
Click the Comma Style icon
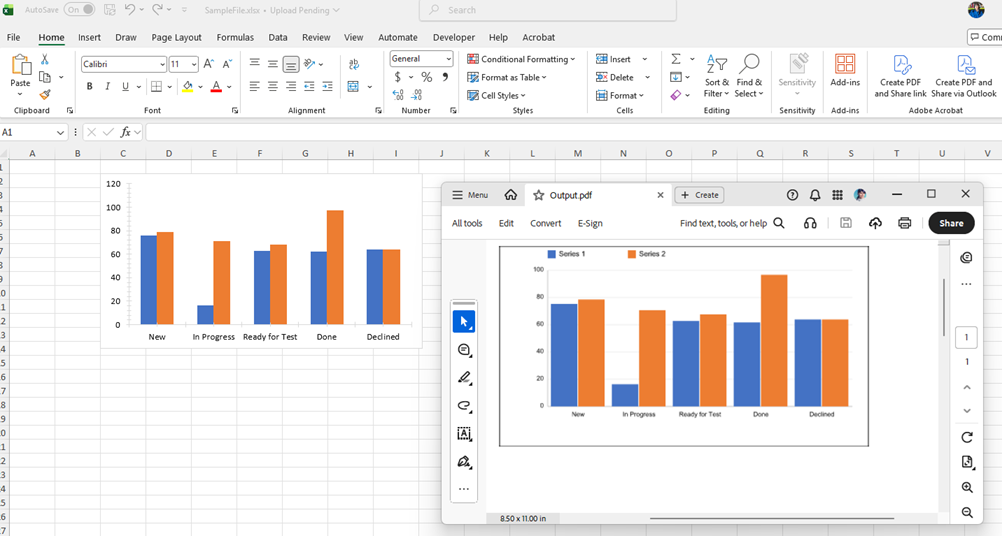click(445, 77)
